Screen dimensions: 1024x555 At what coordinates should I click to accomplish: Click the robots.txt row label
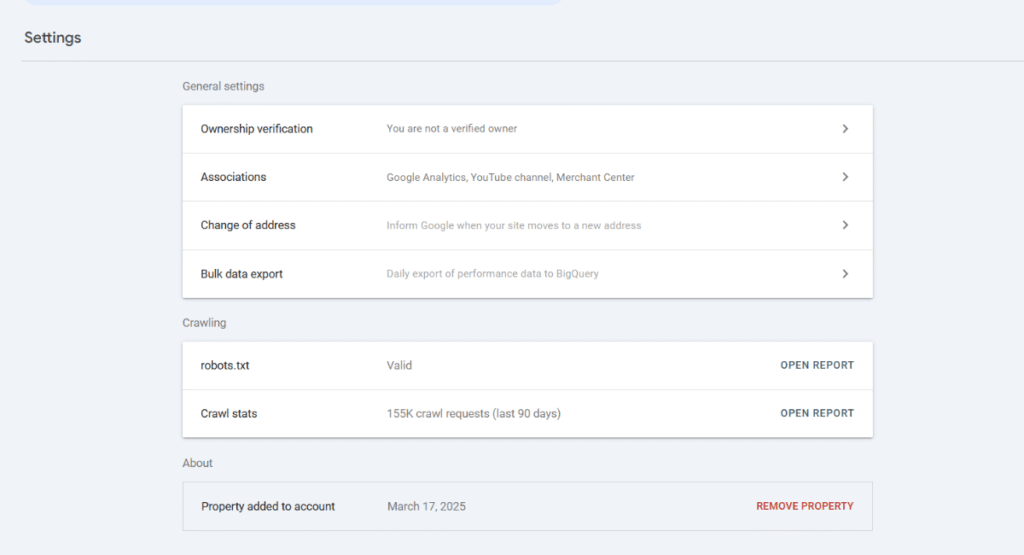pyautogui.click(x=225, y=365)
